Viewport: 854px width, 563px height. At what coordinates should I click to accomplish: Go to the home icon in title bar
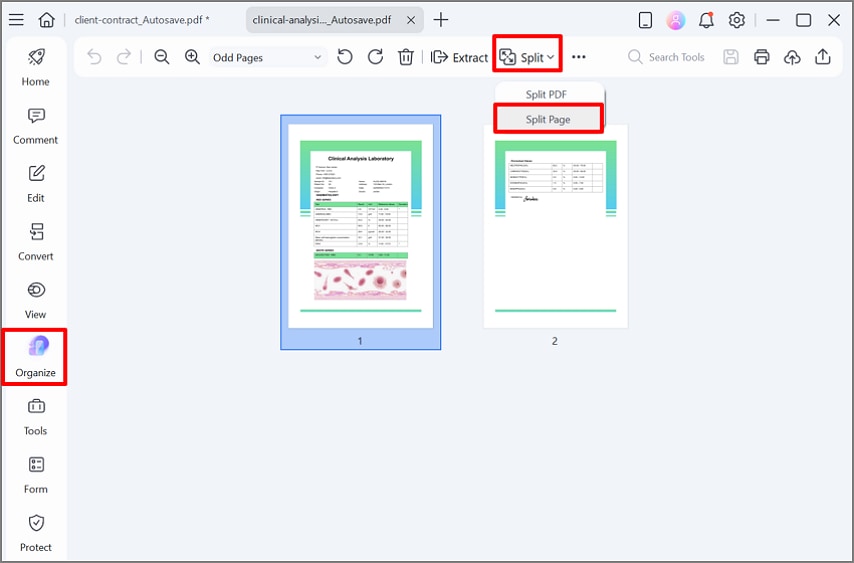tap(46, 20)
